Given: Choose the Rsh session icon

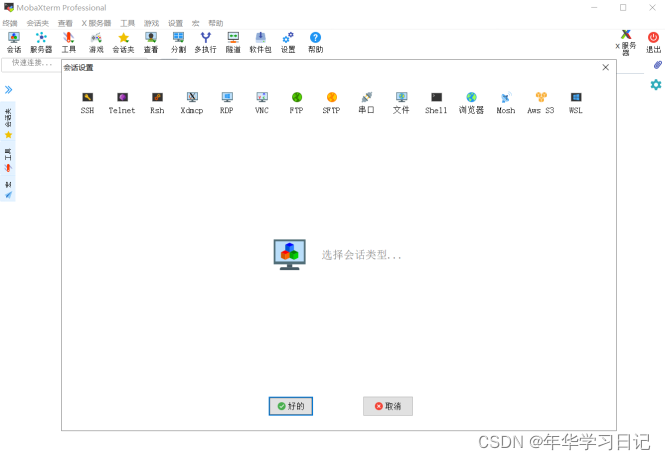Looking at the screenshot, I should pyautogui.click(x=157, y=103).
